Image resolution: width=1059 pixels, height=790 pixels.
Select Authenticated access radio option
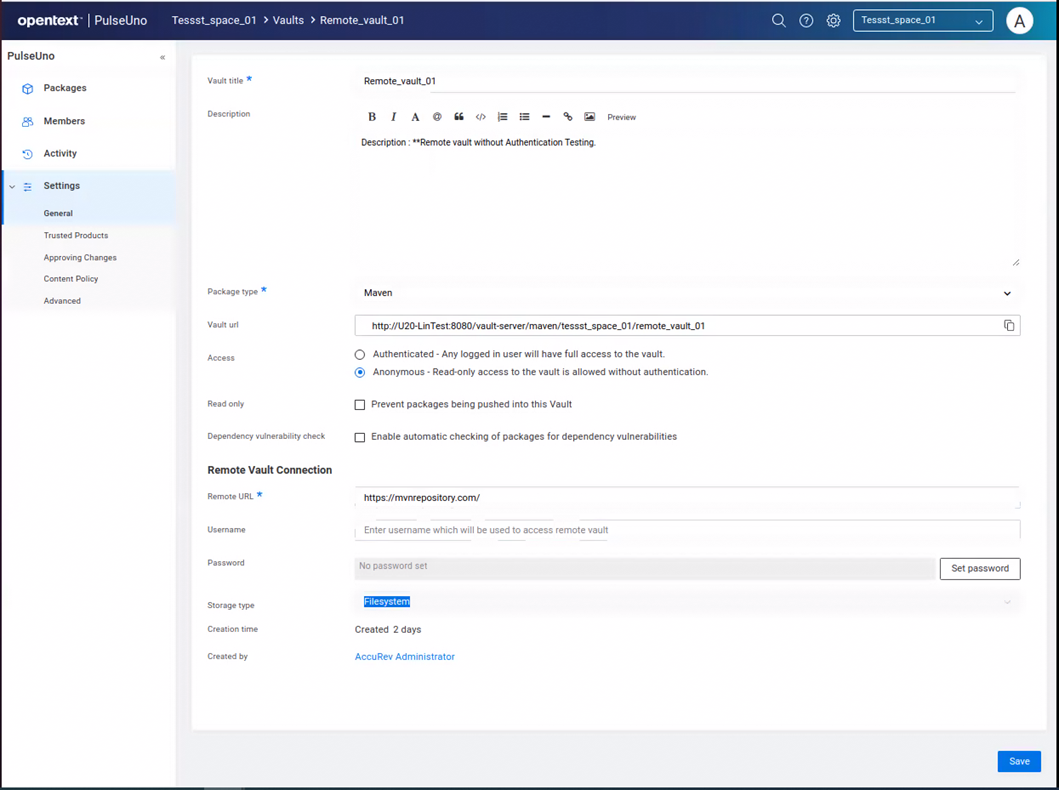360,355
